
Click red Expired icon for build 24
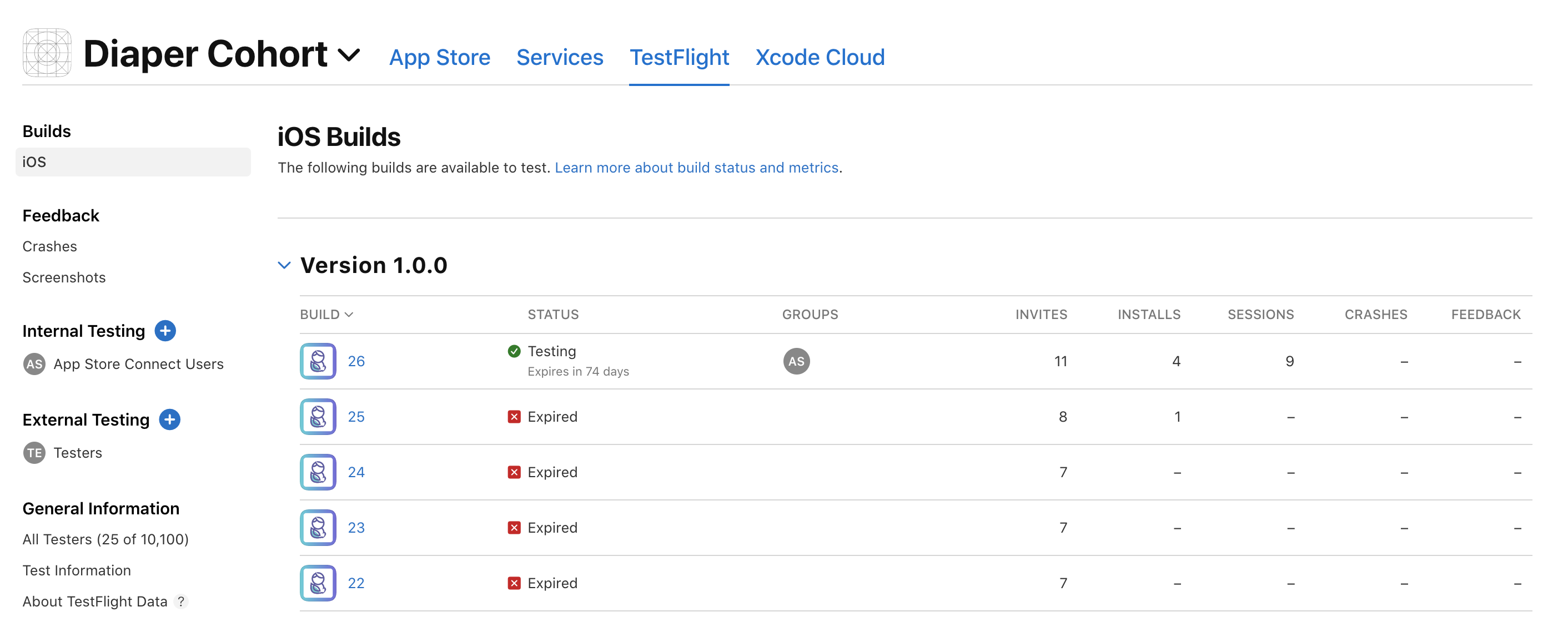[x=514, y=472]
